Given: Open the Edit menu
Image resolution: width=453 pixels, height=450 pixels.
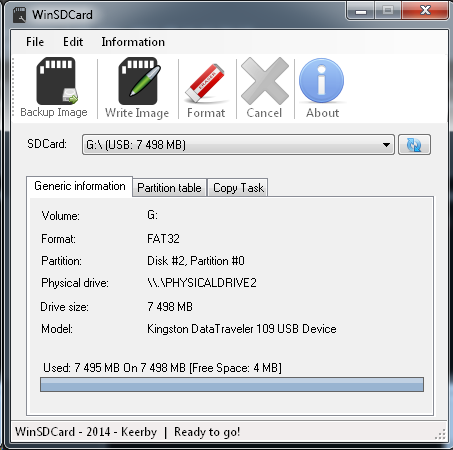Looking at the screenshot, I should pyautogui.click(x=73, y=42).
